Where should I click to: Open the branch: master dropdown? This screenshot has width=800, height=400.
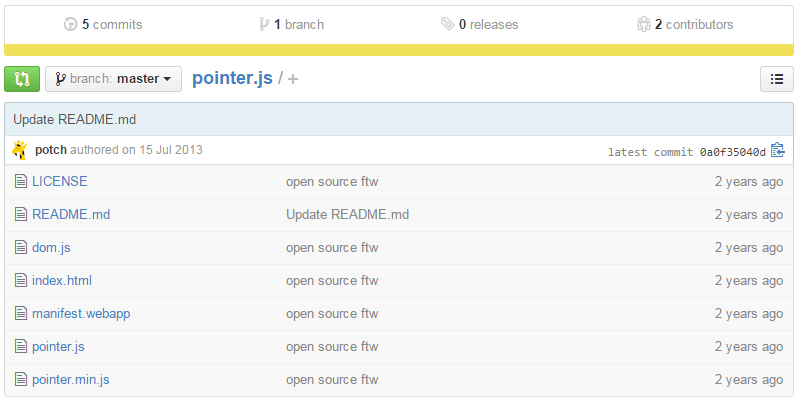(x=113, y=79)
